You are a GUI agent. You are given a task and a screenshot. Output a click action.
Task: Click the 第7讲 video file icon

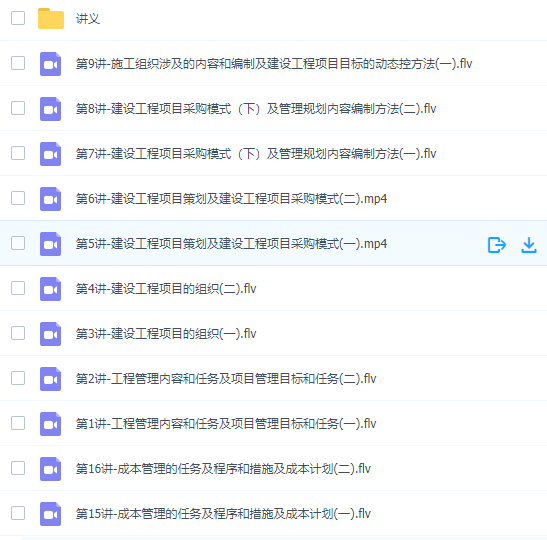(51, 154)
